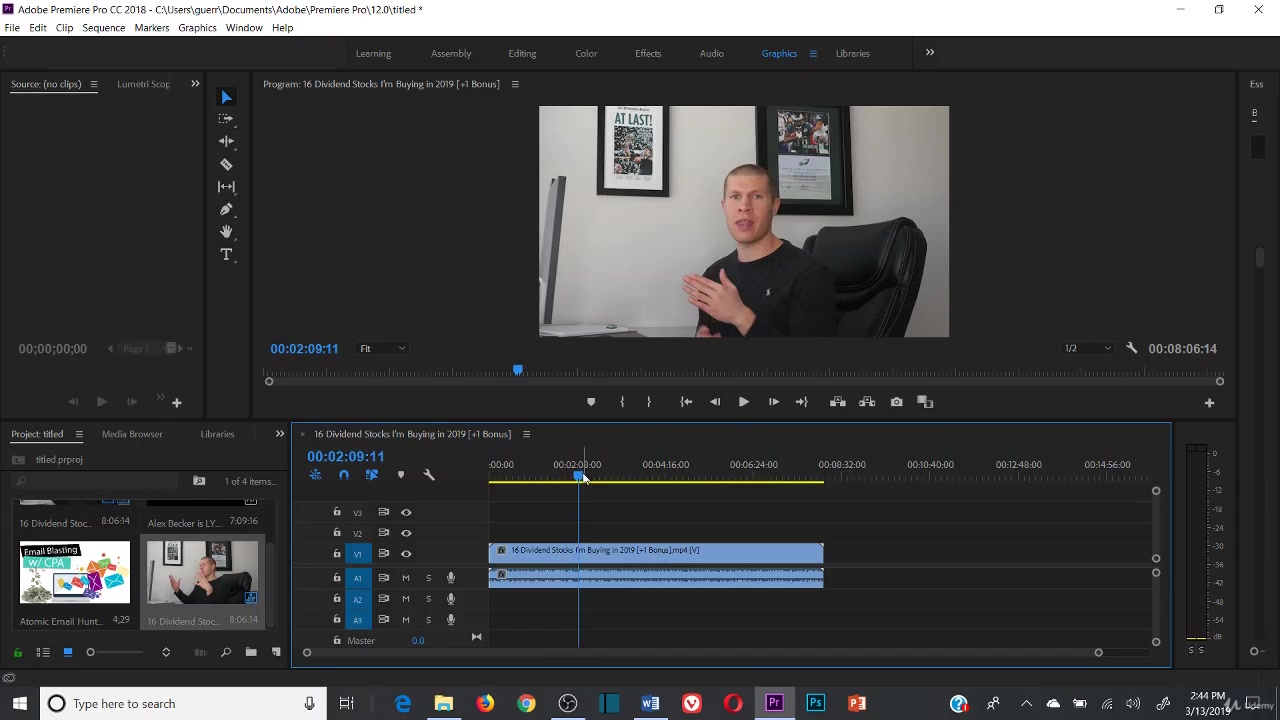
Task: Open Lumetri Scopes tab
Action: pos(143,84)
